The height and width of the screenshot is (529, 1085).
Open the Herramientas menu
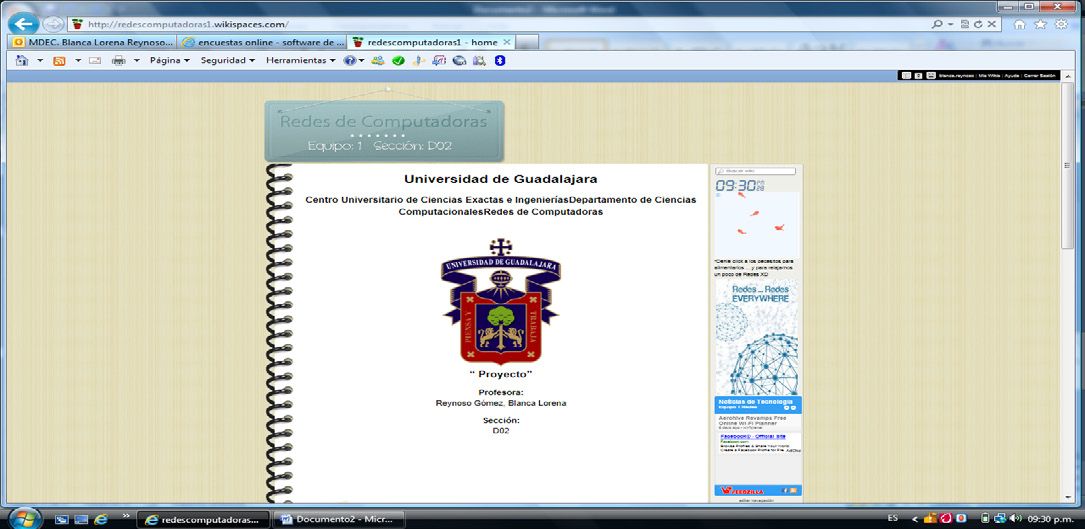click(x=300, y=61)
